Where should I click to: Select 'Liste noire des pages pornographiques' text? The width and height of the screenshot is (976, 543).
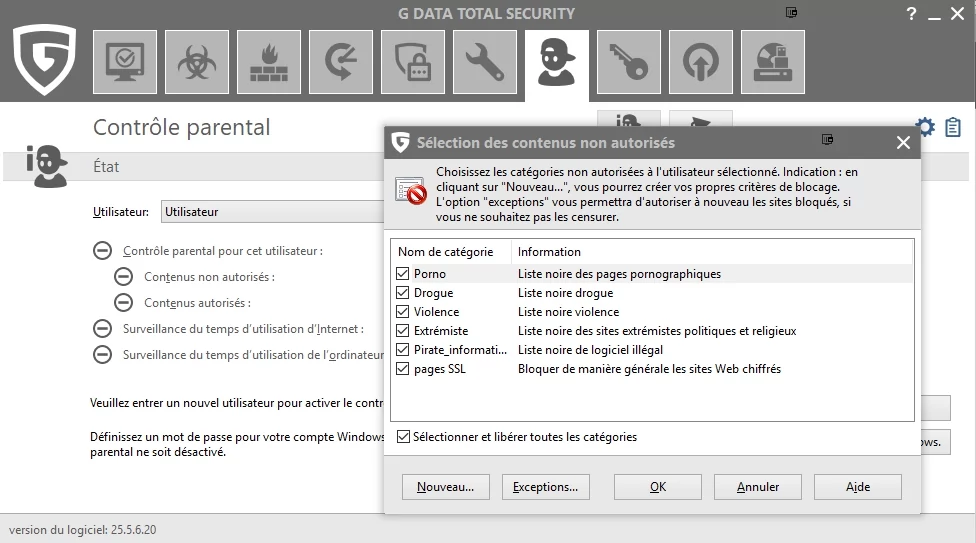click(619, 274)
